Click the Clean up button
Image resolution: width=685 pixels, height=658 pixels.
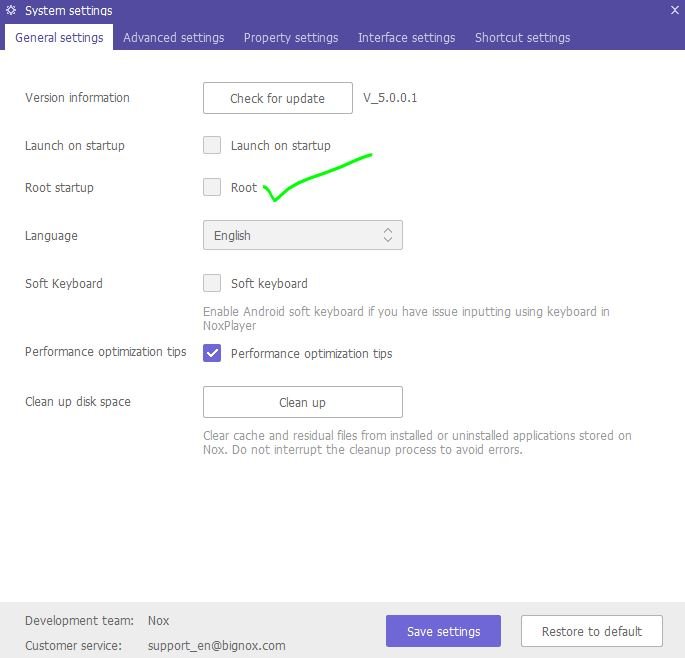303,402
